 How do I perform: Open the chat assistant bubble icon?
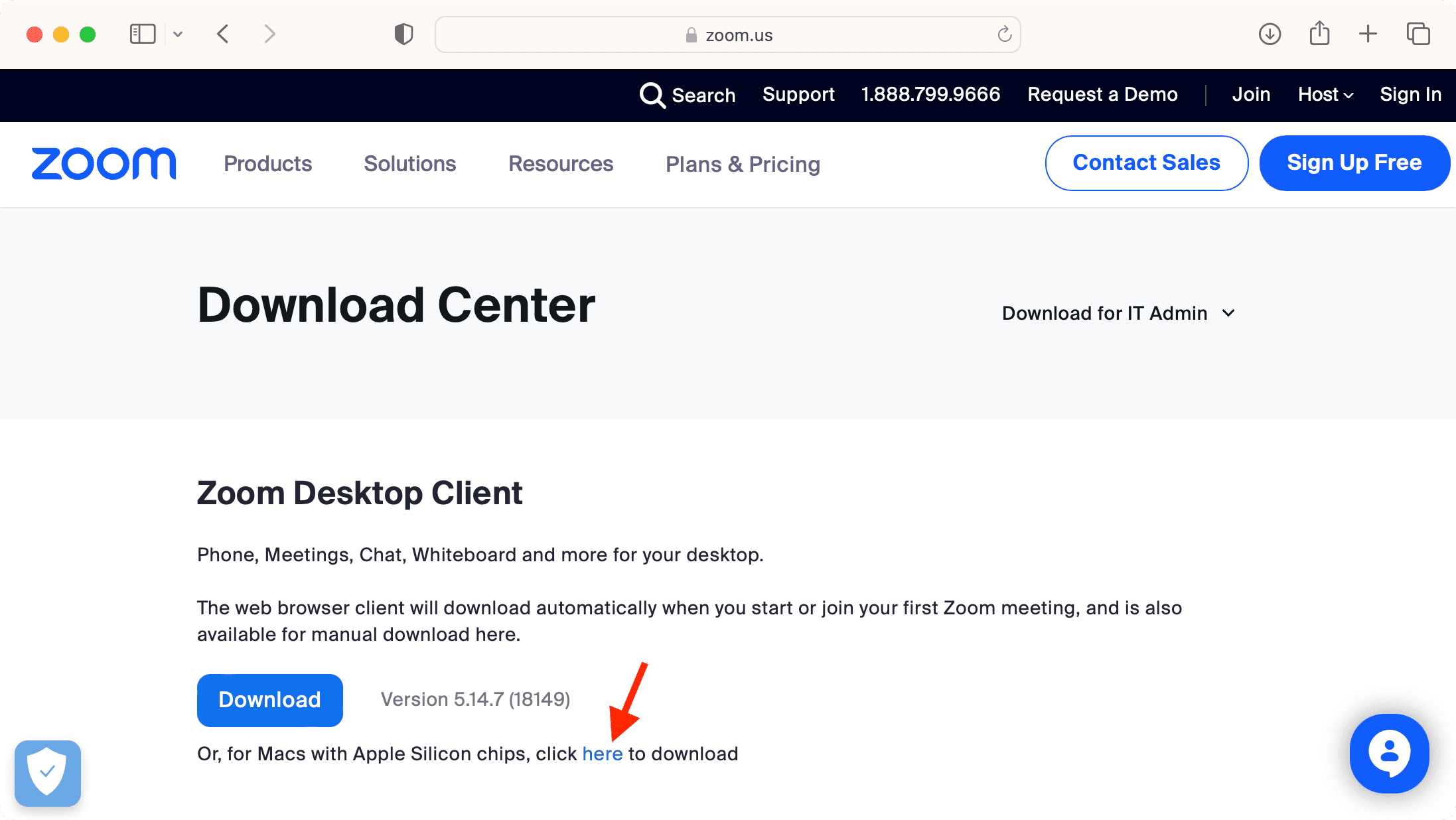click(x=1389, y=754)
